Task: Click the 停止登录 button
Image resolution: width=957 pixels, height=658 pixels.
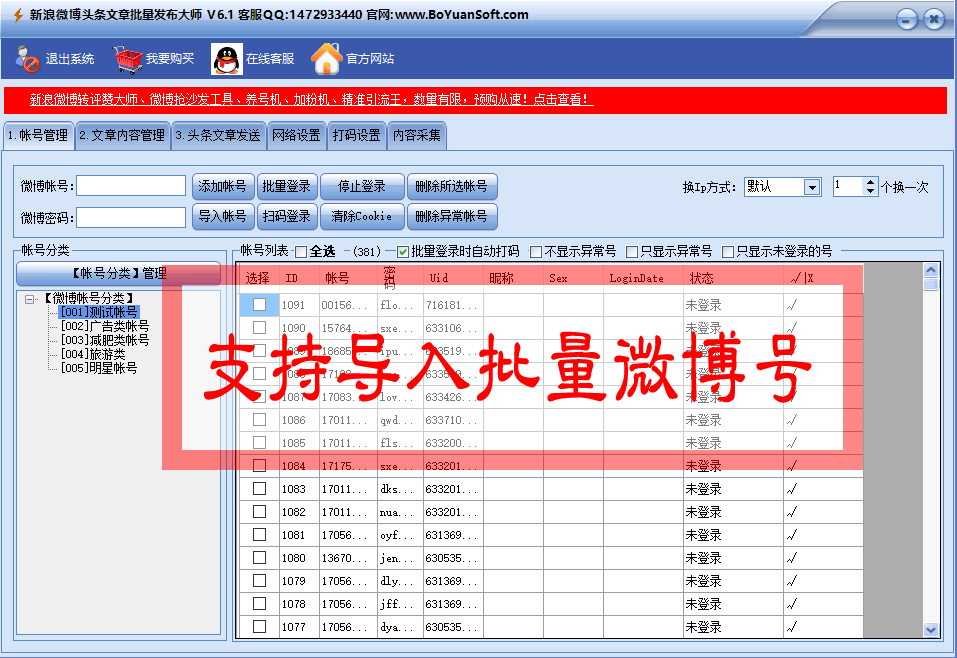Action: pyautogui.click(x=362, y=187)
